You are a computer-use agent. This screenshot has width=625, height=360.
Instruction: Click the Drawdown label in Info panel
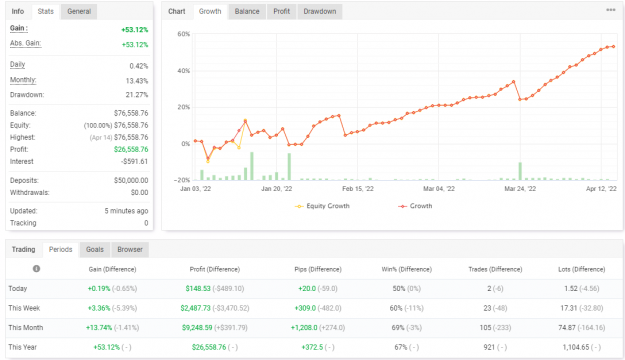pos(27,95)
